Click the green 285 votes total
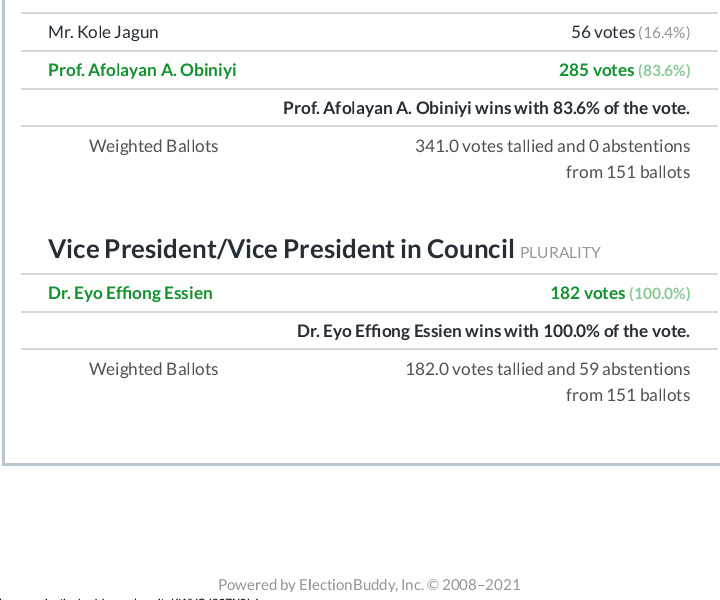This screenshot has width=720, height=600. pos(596,70)
